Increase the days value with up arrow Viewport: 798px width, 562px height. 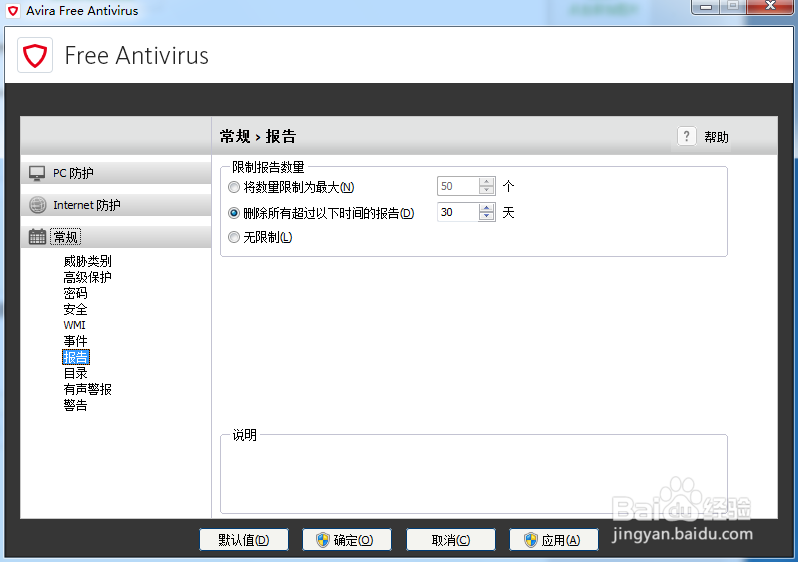487,208
